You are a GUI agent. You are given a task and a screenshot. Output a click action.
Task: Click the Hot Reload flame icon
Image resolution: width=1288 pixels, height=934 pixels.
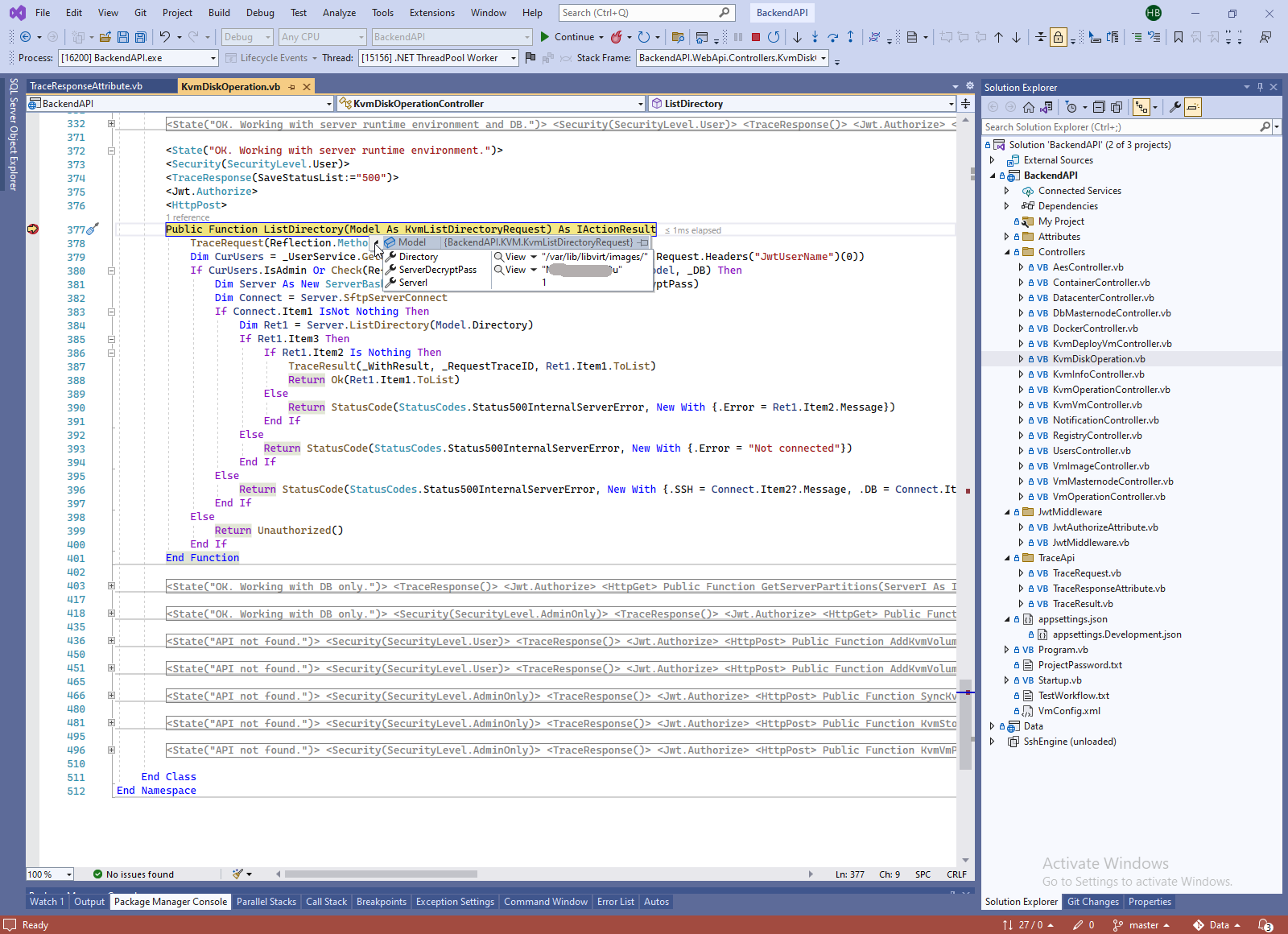(x=616, y=37)
